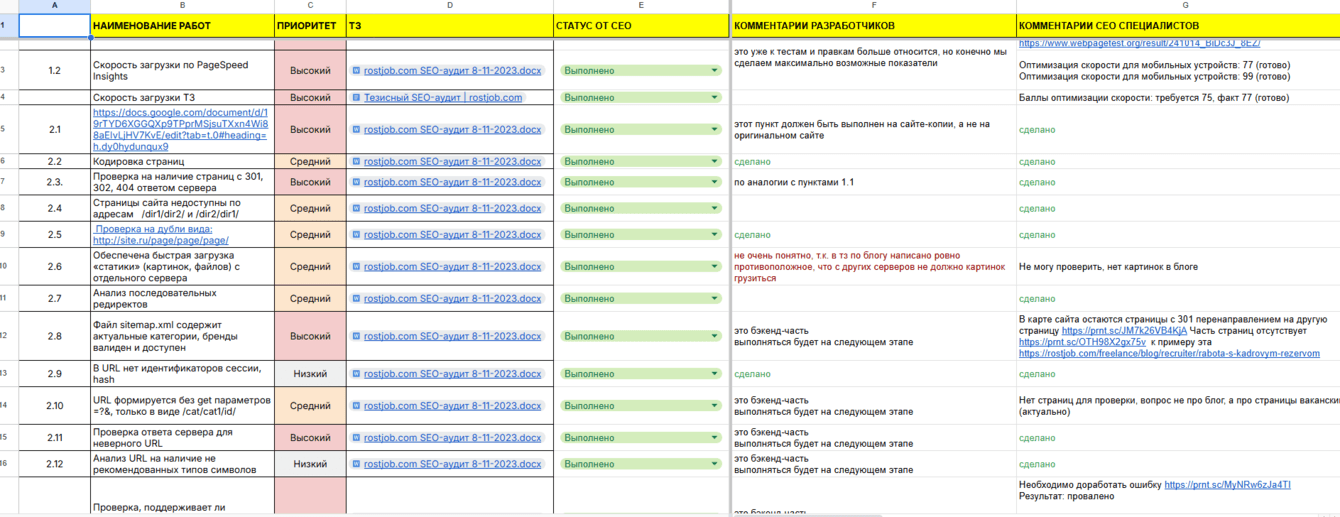Open the rostjob.com SEO-аудит link in row 2.12

coord(452,464)
